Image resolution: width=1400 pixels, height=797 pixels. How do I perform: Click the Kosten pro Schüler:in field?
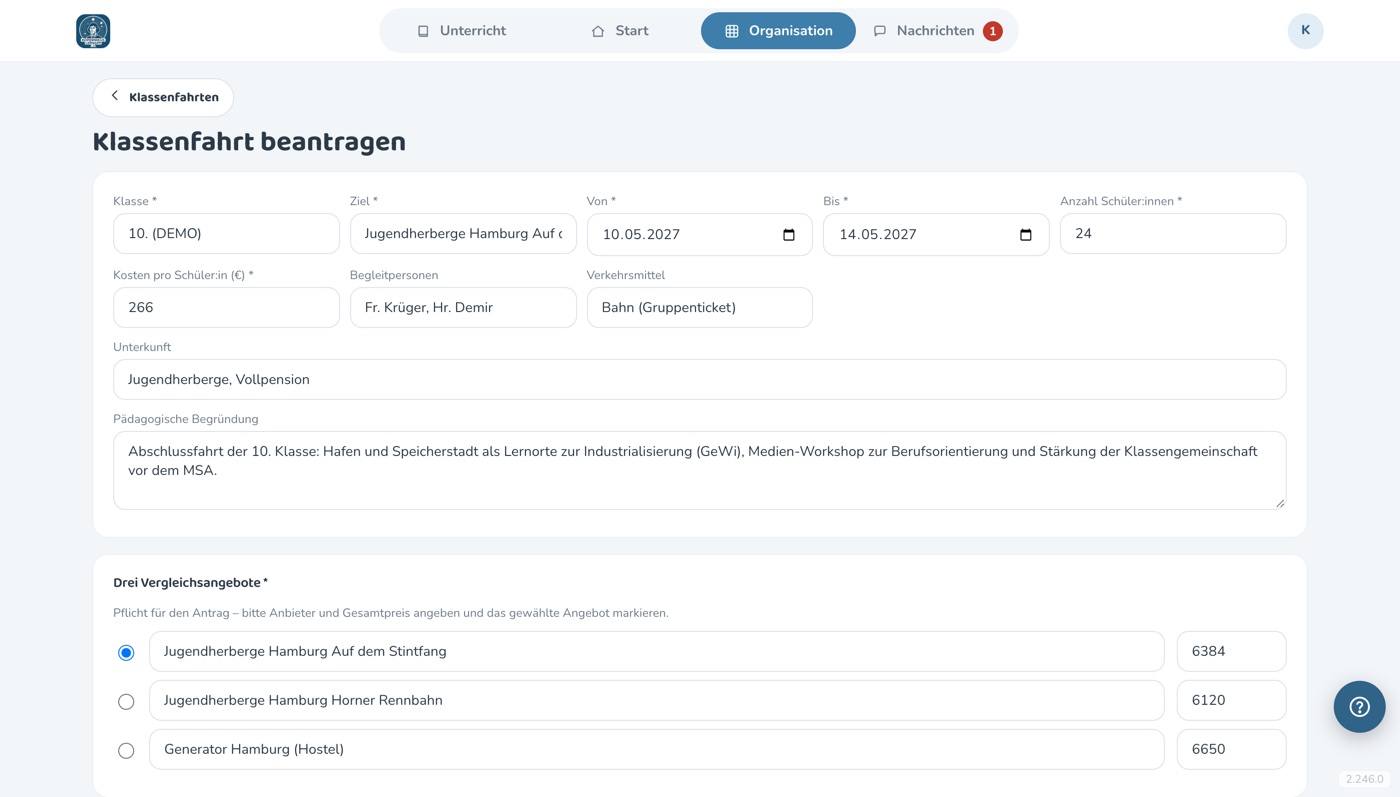pos(226,307)
